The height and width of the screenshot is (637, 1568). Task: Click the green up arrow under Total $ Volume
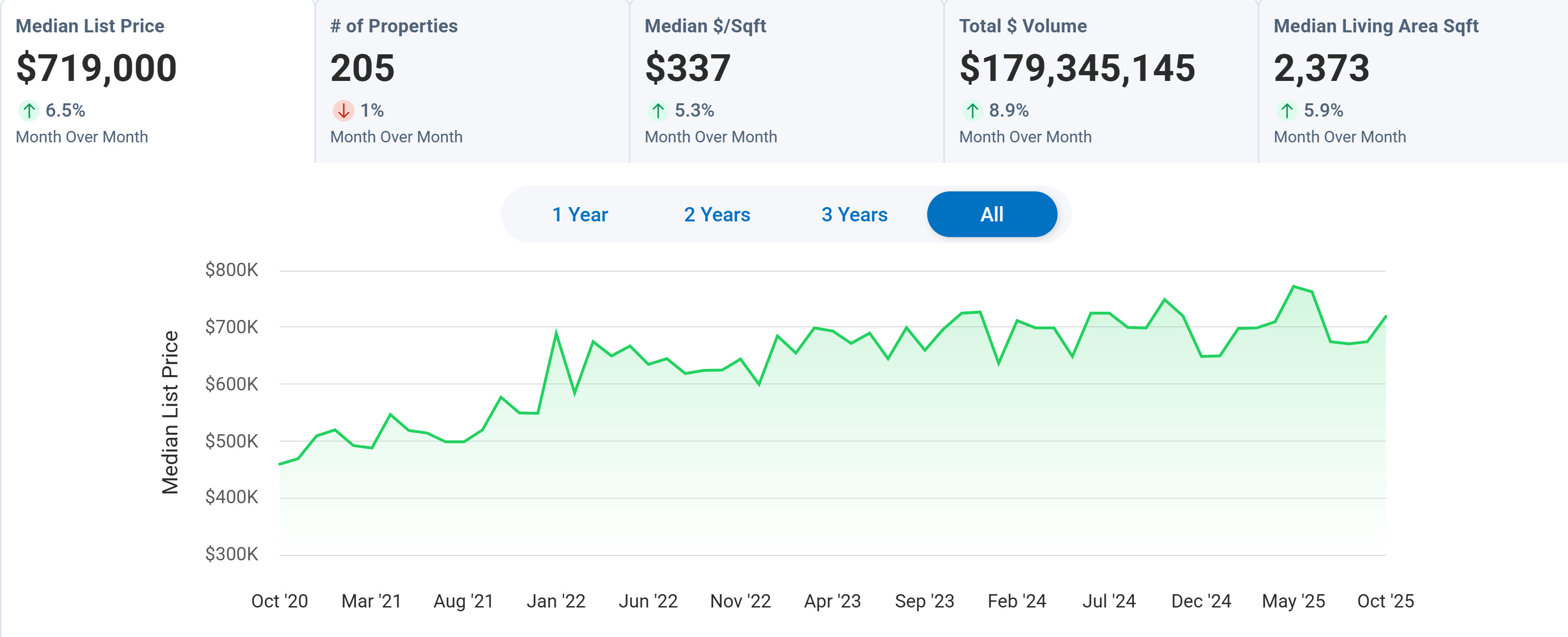click(972, 111)
